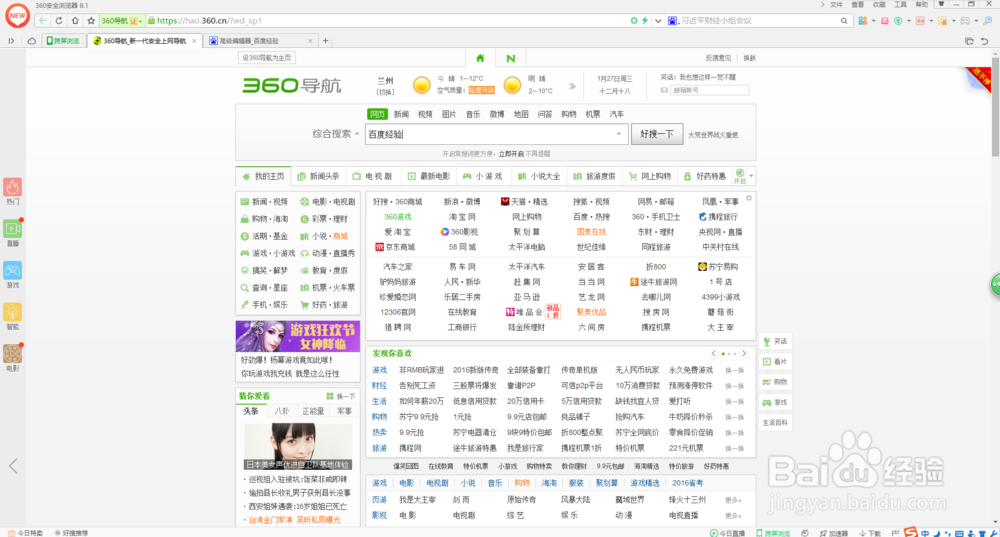Open the 综合搜索 engine dropdown
Image resolution: width=1000 pixels, height=537 pixels.
[x=335, y=134]
